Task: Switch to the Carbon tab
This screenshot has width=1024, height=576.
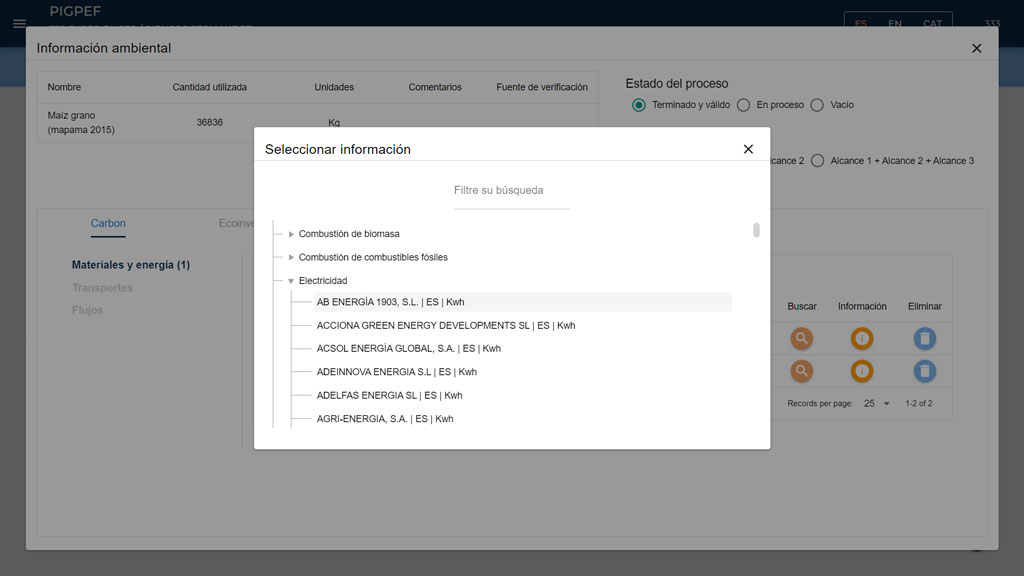Action: click(108, 223)
